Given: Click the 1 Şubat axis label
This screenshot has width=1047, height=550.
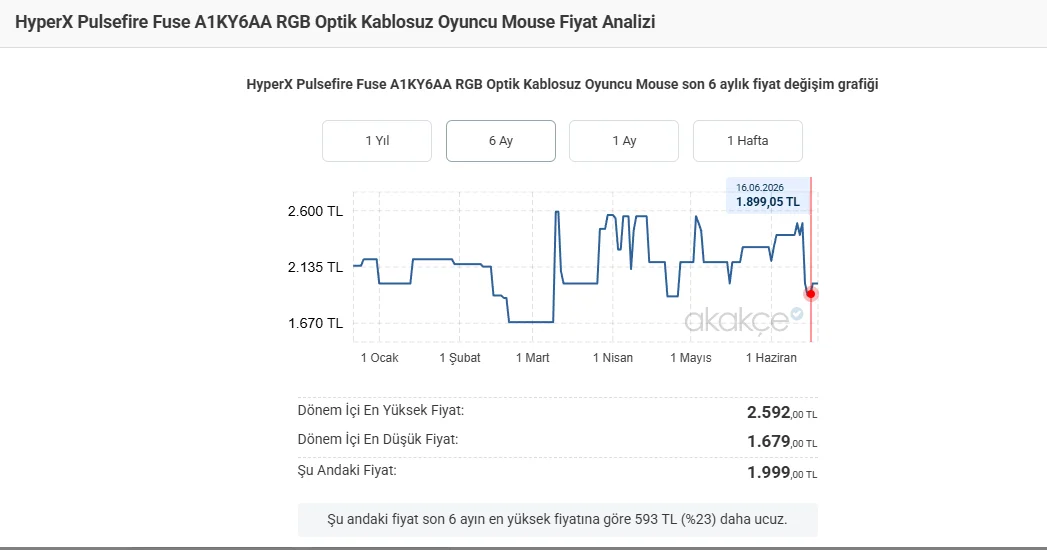Looking at the screenshot, I should pos(459,358).
